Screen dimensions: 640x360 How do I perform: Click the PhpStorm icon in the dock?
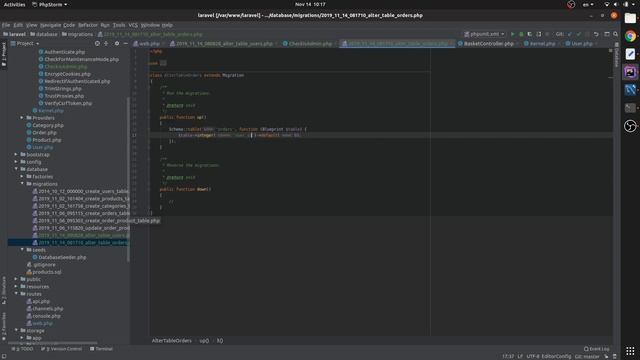pos(630,72)
